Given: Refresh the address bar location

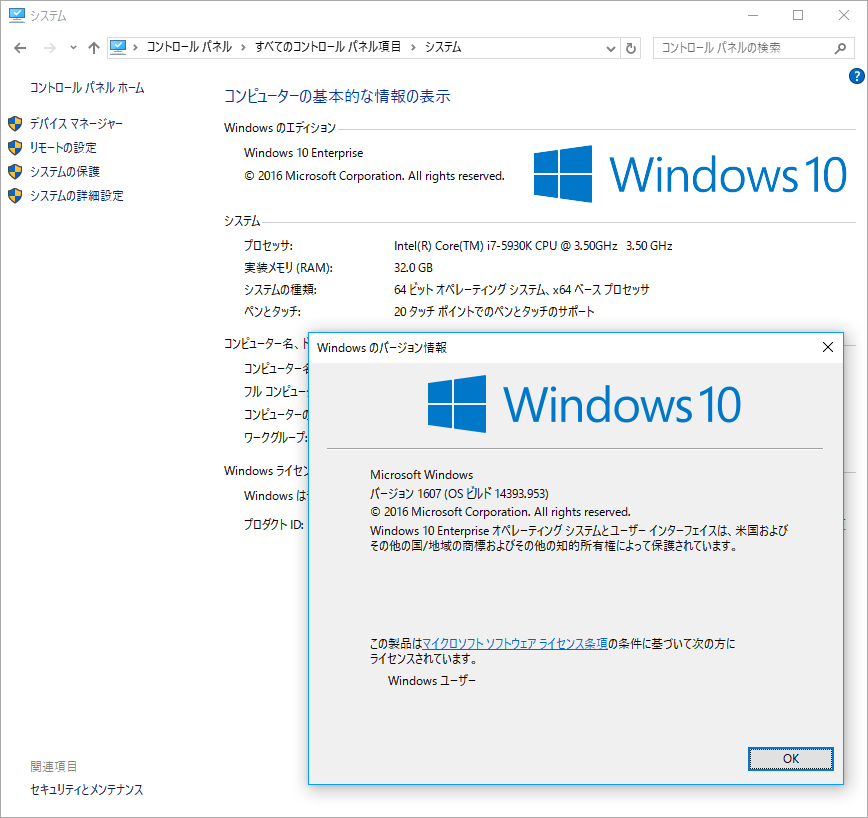Looking at the screenshot, I should point(631,48).
